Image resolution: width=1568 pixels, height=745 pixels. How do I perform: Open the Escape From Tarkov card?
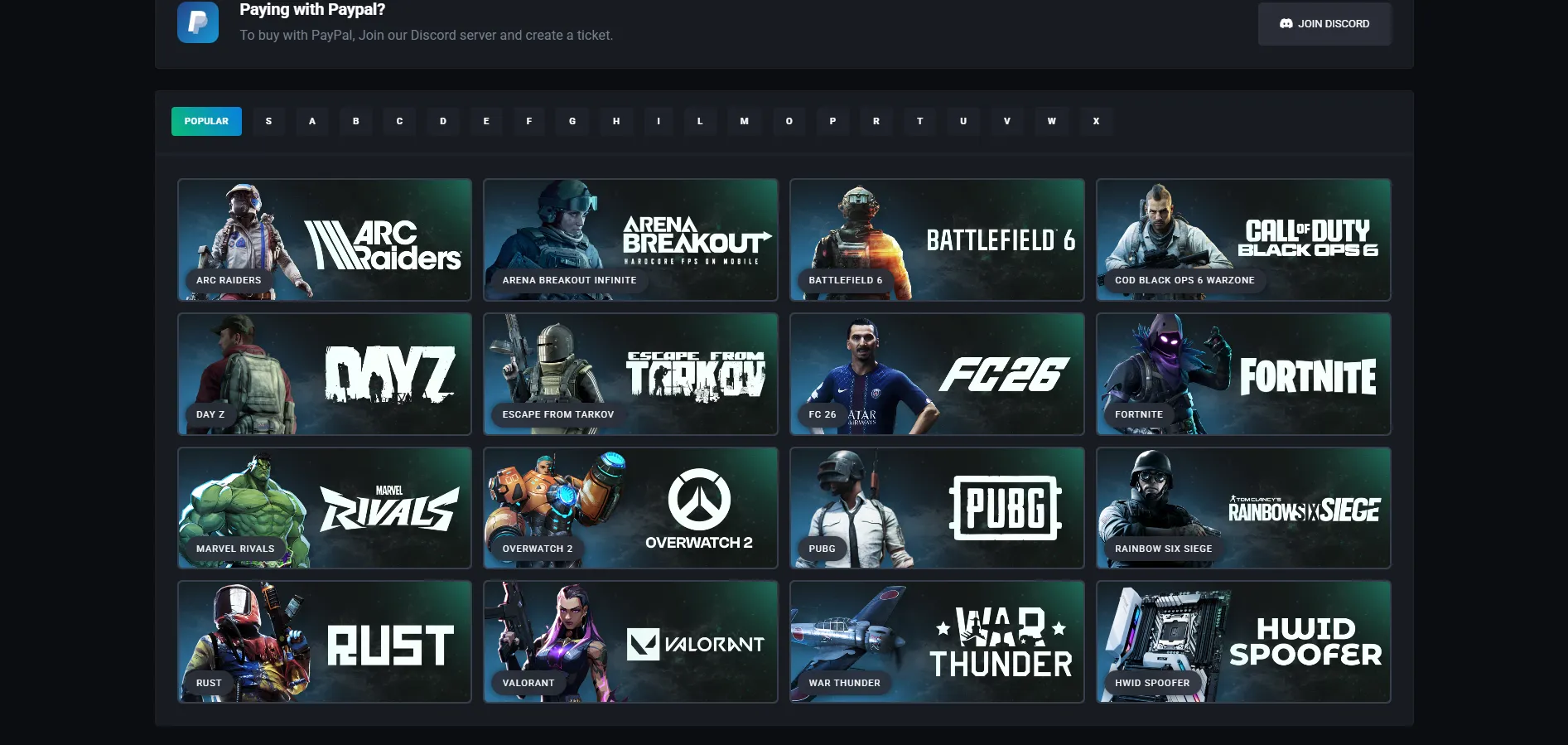click(x=630, y=374)
